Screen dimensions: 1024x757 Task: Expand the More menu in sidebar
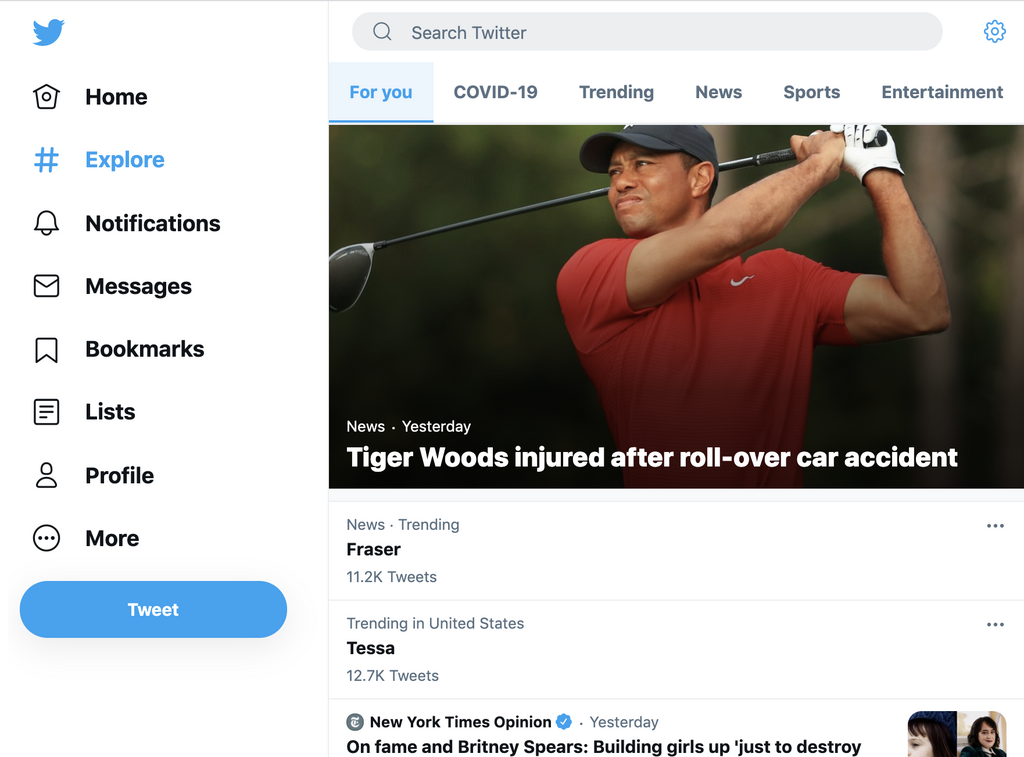(46, 538)
